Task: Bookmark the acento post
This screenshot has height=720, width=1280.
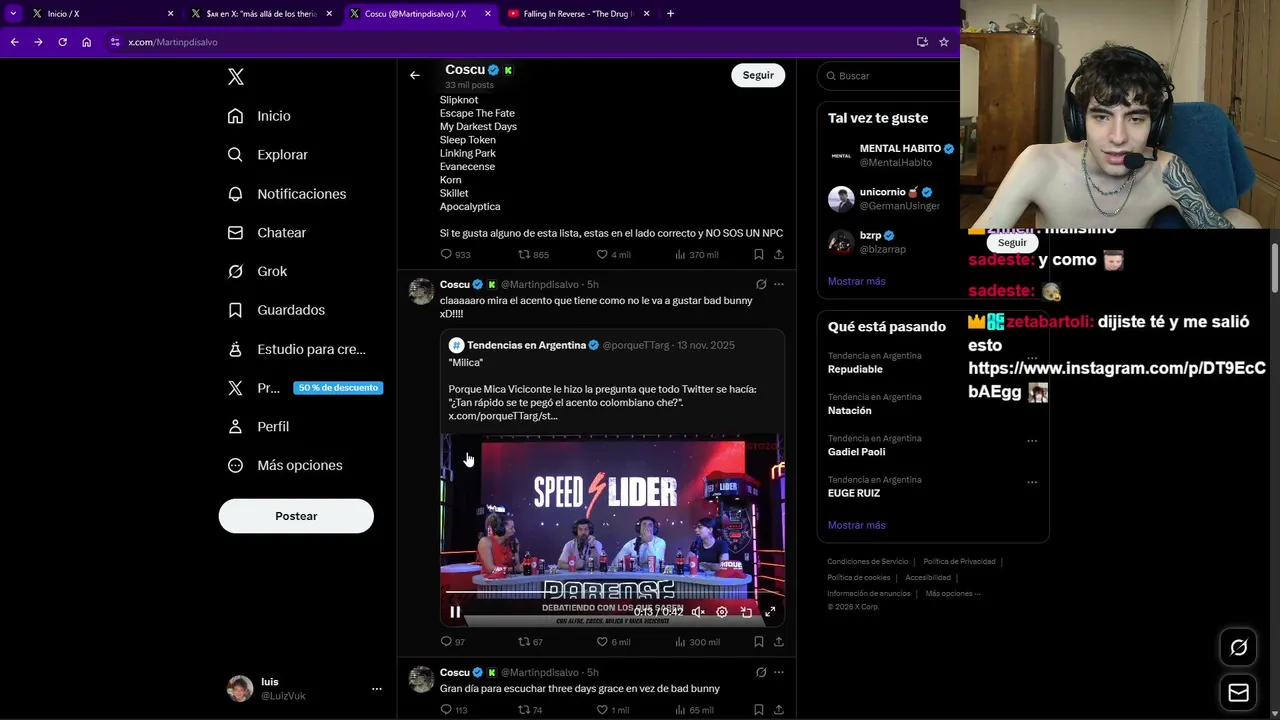Action: [x=759, y=642]
